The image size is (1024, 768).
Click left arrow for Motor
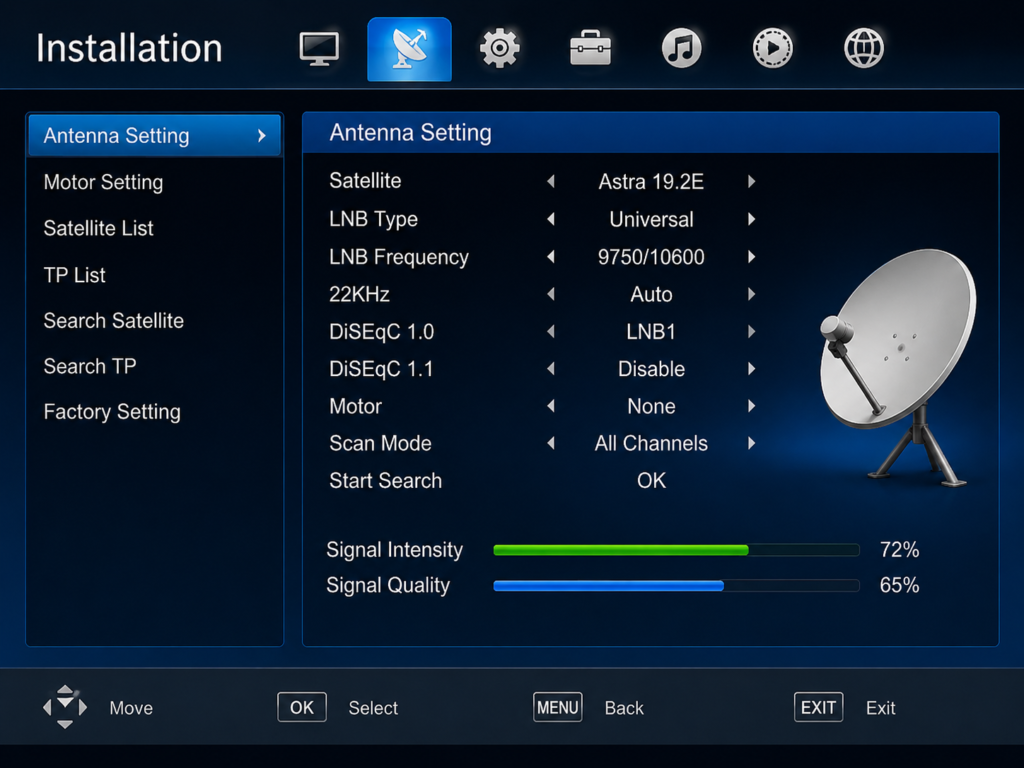click(551, 406)
